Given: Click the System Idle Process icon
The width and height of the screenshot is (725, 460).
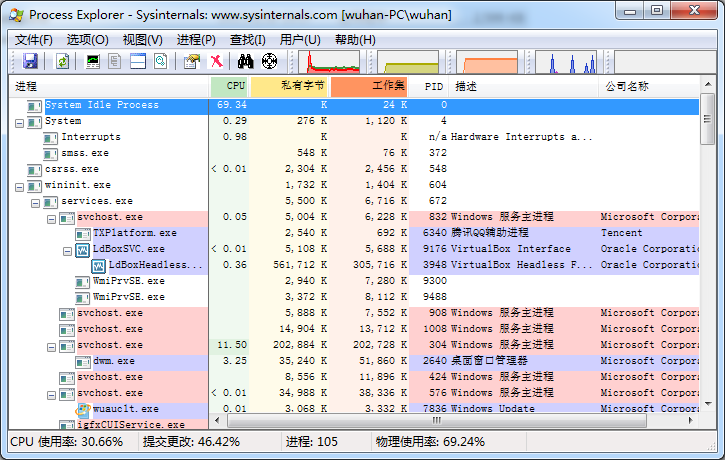Looking at the screenshot, I should click(x=34, y=106).
